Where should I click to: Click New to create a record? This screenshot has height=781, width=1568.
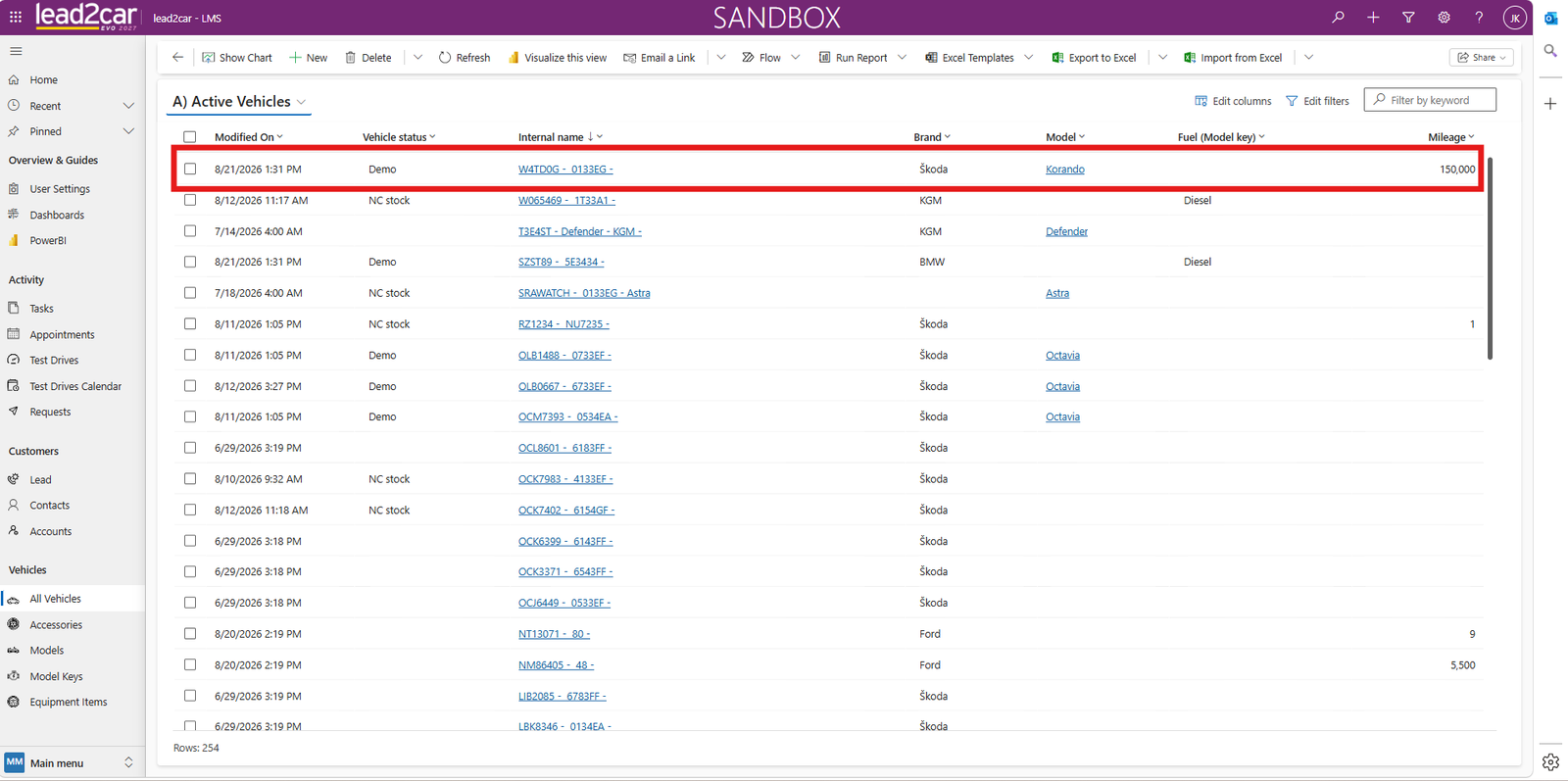click(308, 58)
